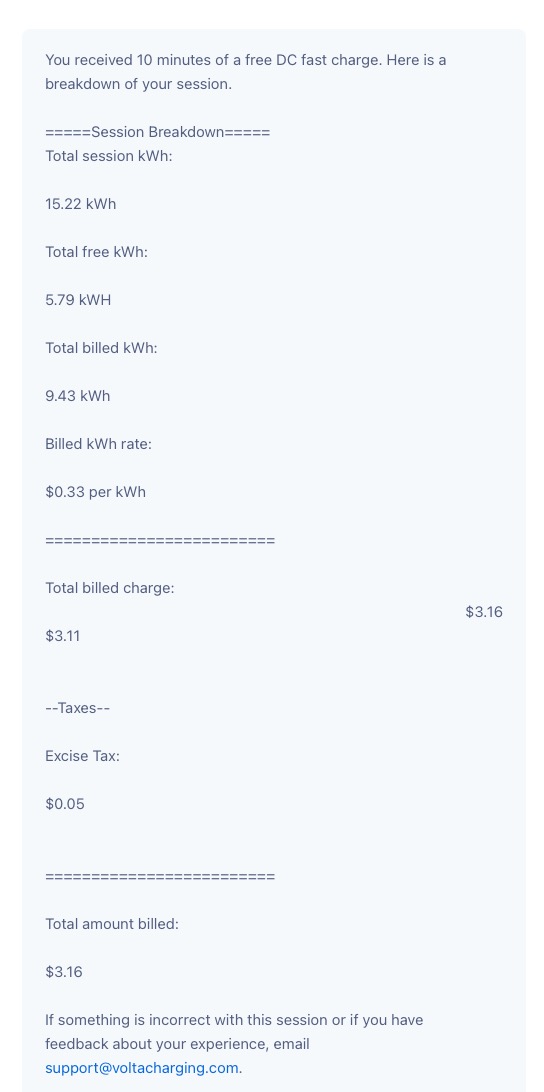Select the Session Breakdown header line
This screenshot has width=544, height=1092.
coord(157,132)
